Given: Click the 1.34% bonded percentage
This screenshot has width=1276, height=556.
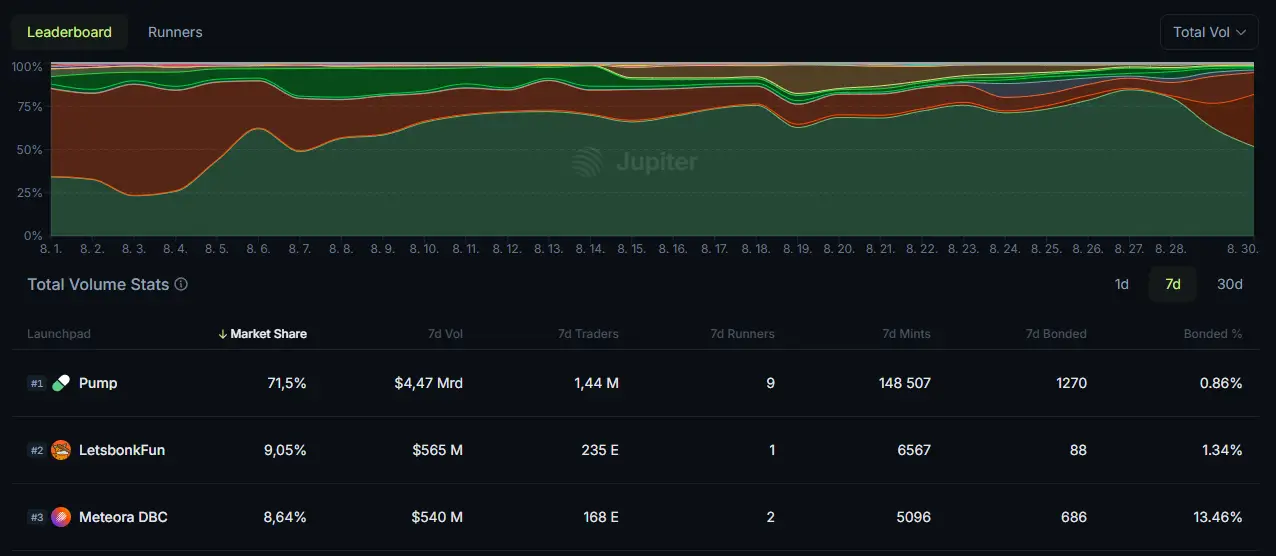Looking at the screenshot, I should coord(1222,450).
